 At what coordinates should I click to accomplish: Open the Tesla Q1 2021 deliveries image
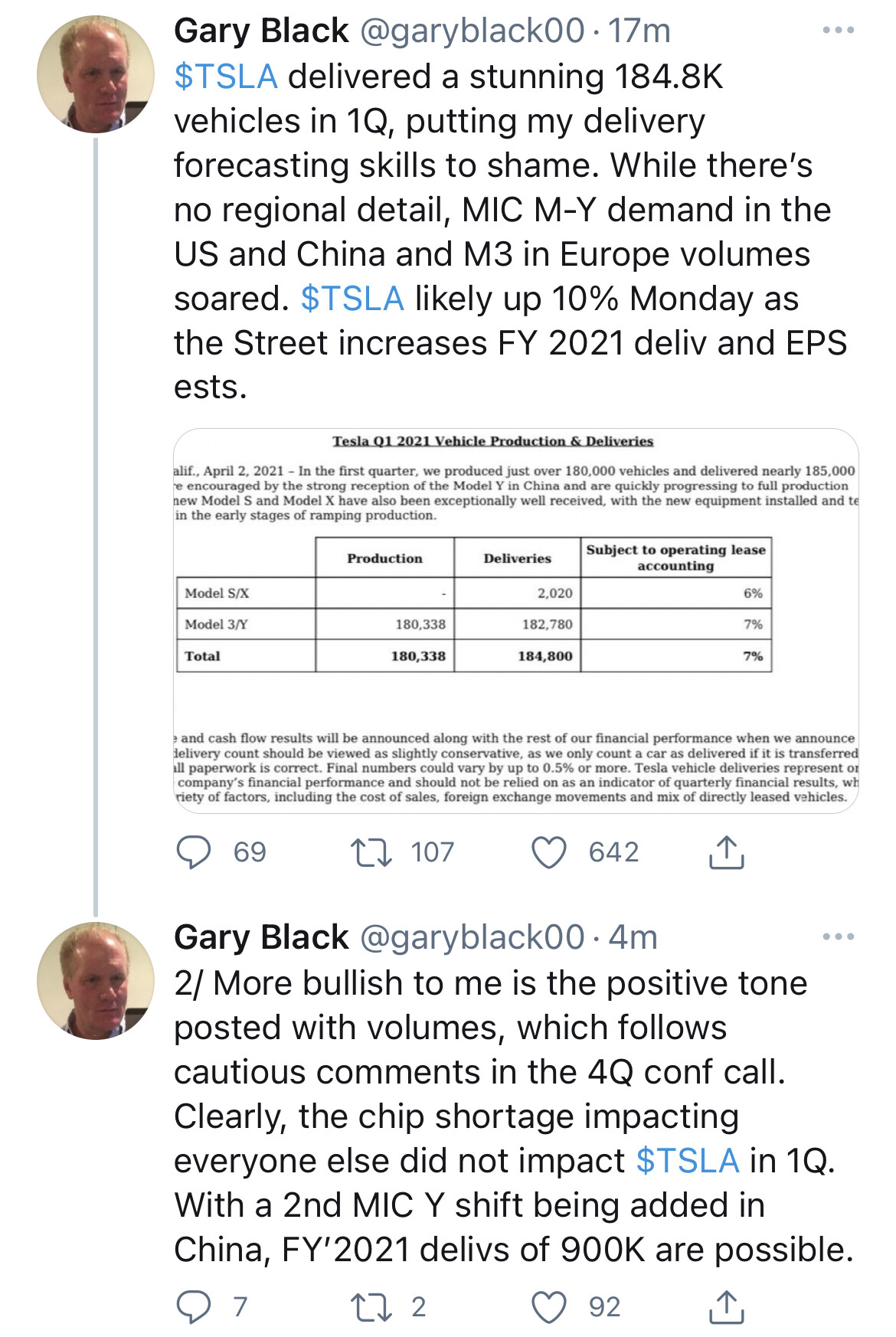[515, 620]
